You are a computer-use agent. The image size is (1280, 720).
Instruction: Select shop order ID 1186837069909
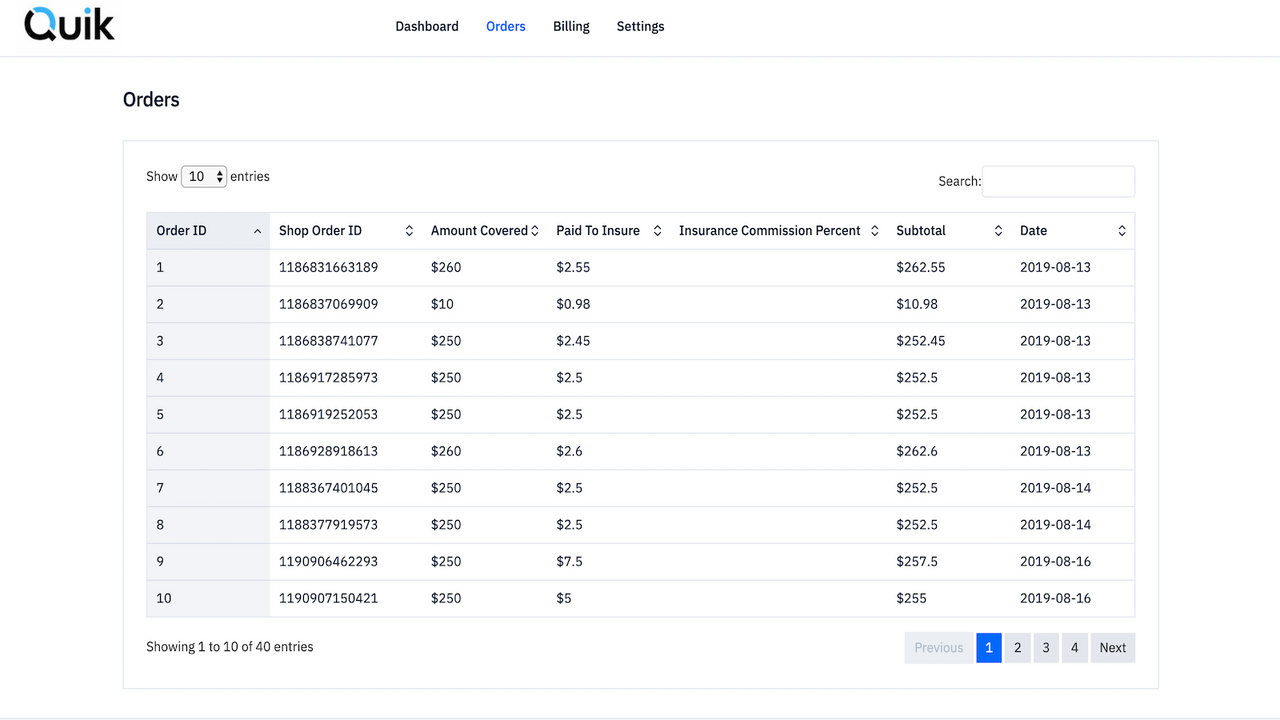coord(328,304)
